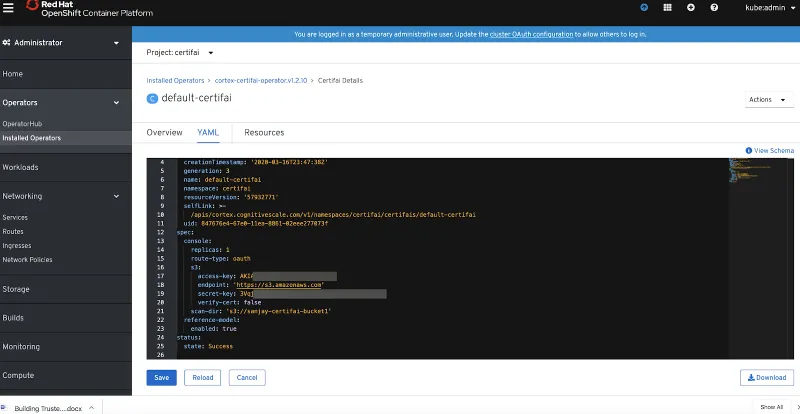The height and width of the screenshot is (414, 800).
Task: Click the View Schema info icon
Action: pos(749,150)
